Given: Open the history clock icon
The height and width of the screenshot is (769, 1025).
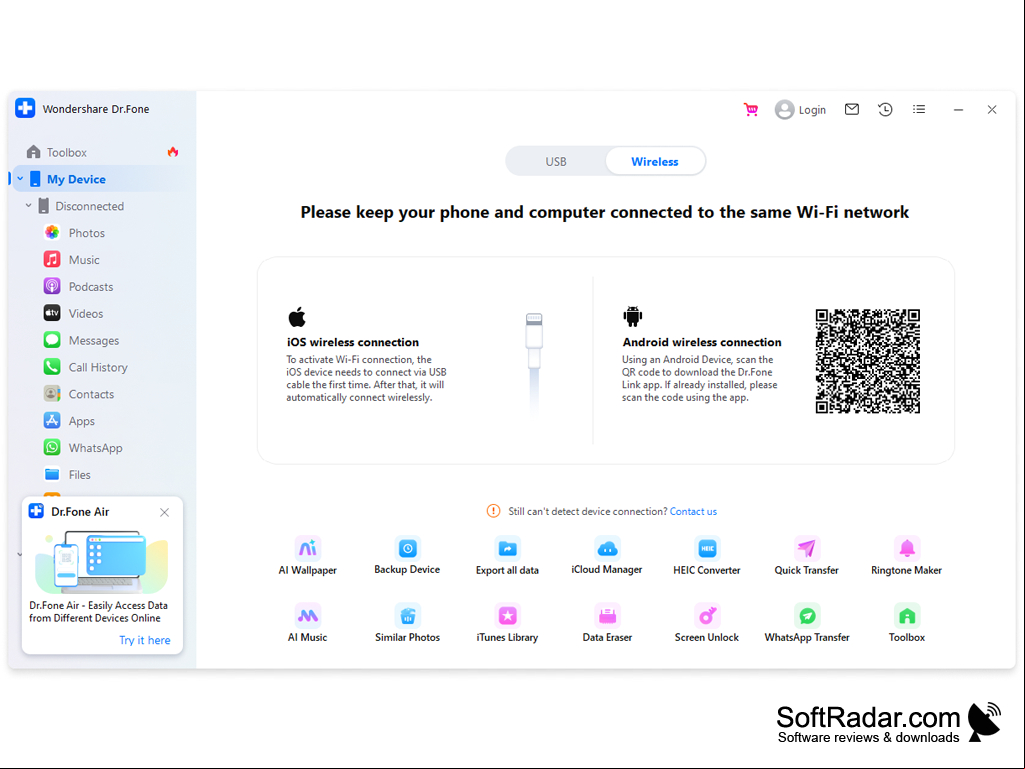Looking at the screenshot, I should pyautogui.click(x=885, y=109).
